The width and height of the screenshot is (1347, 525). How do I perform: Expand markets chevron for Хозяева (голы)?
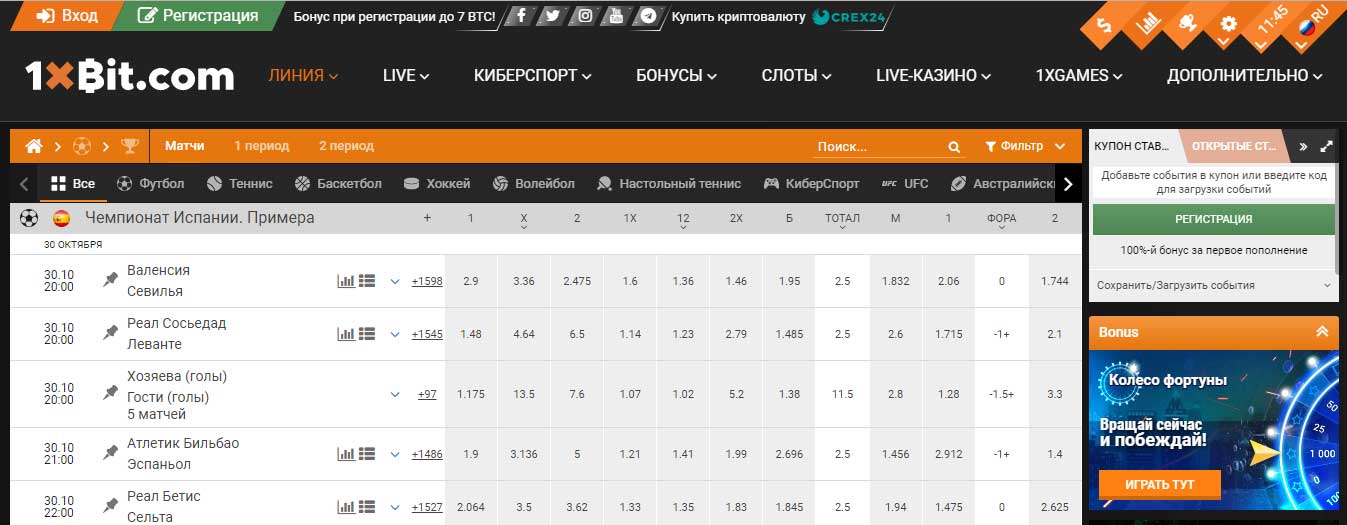tap(395, 395)
